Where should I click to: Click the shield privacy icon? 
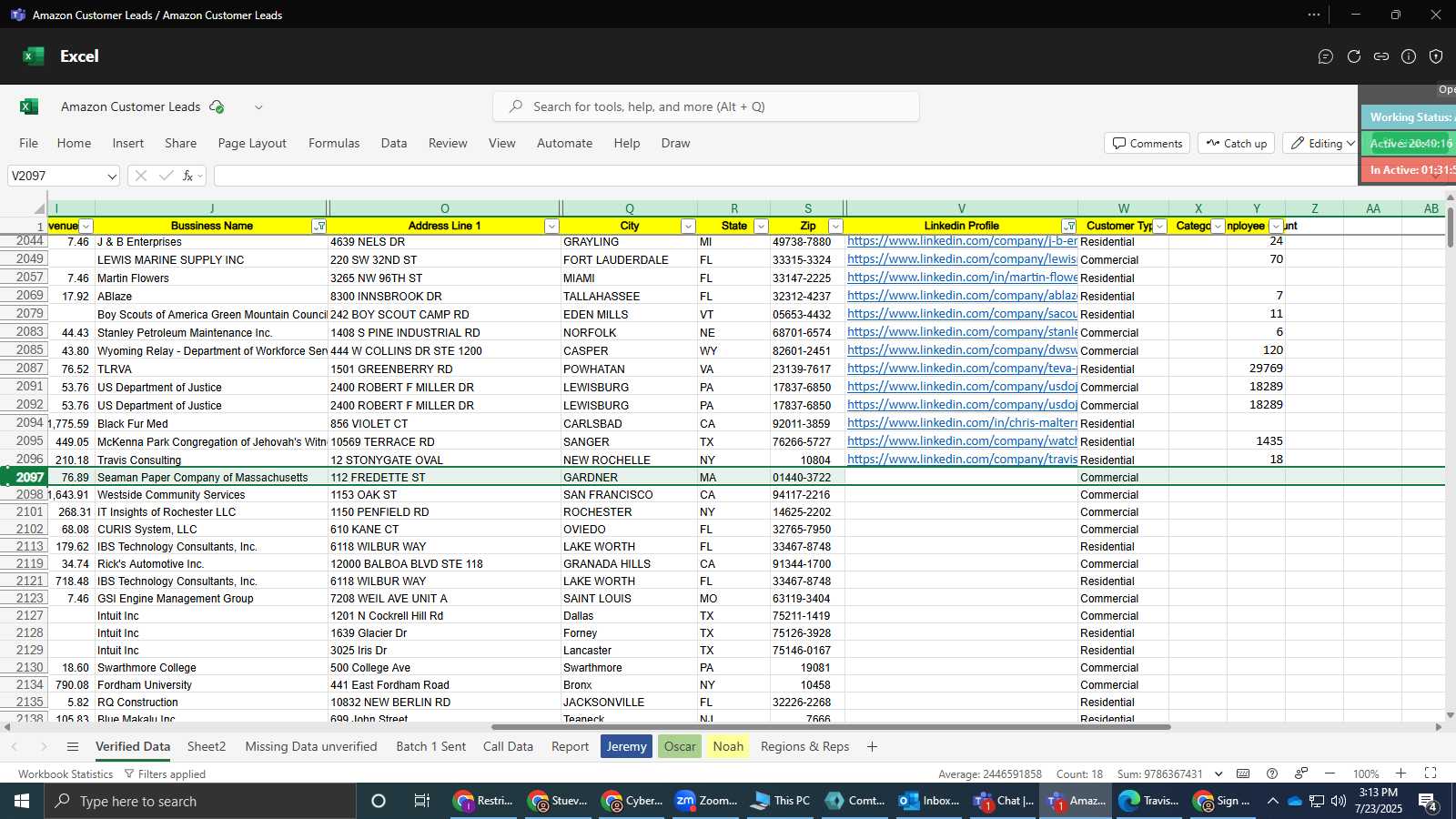[1436, 56]
